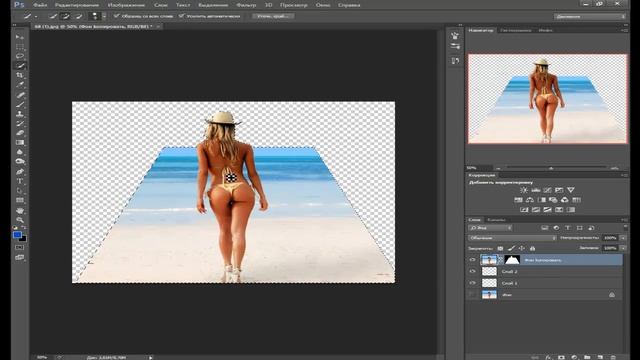Select the Hand tool
The image size is (640, 360).
pyautogui.click(x=20, y=211)
